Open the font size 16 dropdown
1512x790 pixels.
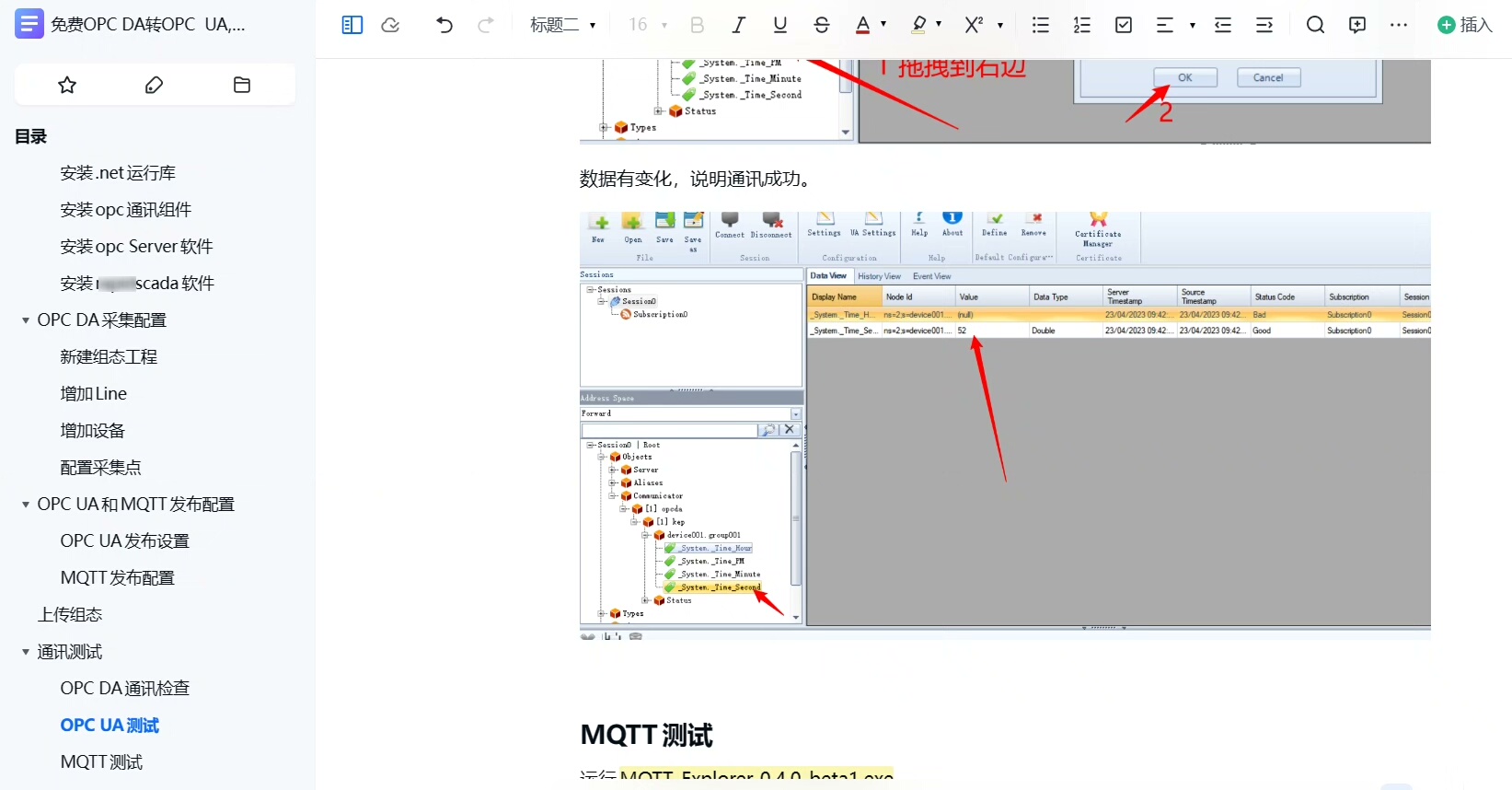point(648,25)
